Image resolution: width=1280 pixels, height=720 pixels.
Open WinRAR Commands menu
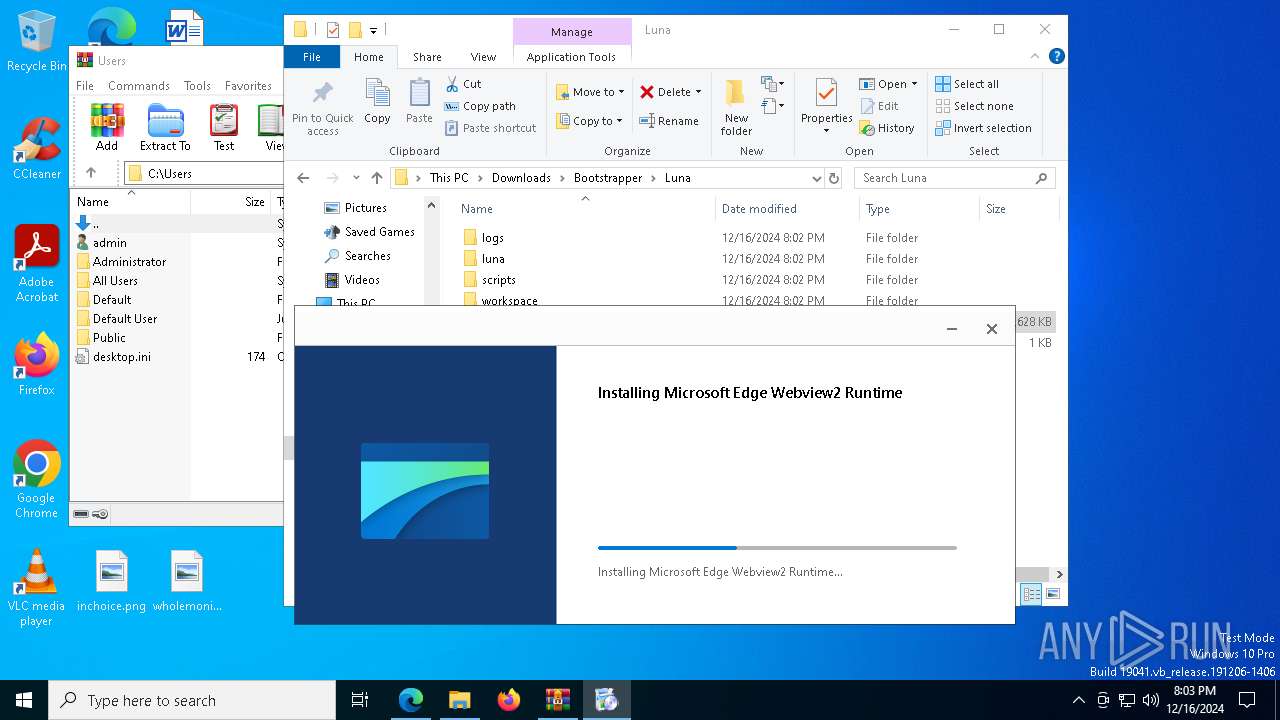point(139,86)
